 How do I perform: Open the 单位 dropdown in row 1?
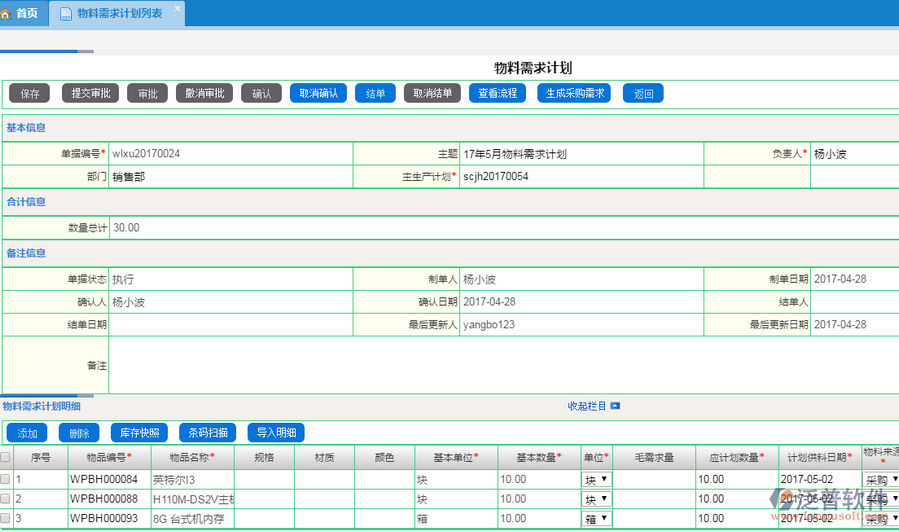[597, 479]
